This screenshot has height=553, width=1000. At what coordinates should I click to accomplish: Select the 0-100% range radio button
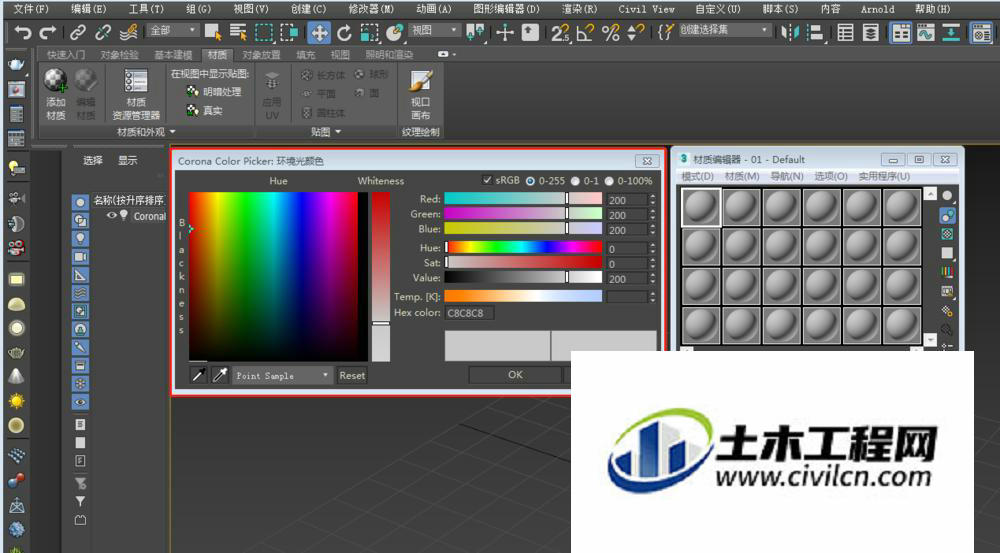coord(609,181)
